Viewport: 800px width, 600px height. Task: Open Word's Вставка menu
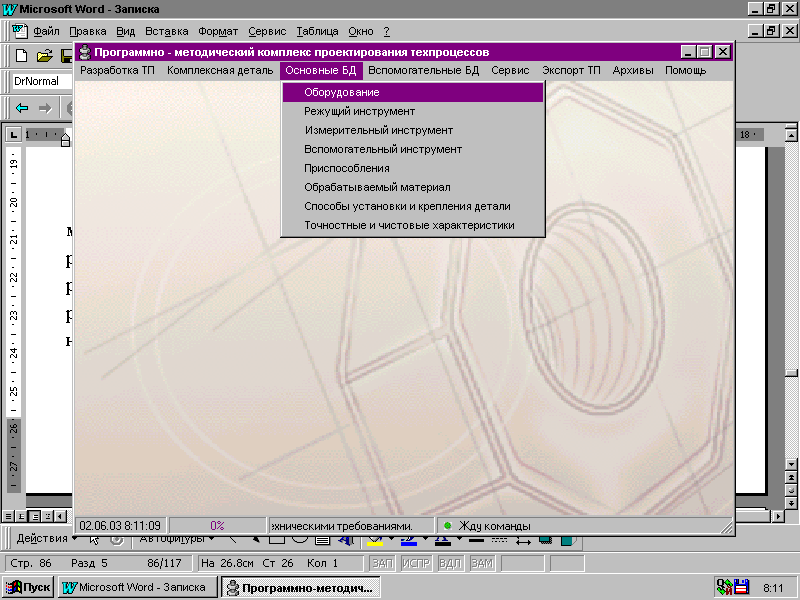pos(166,31)
